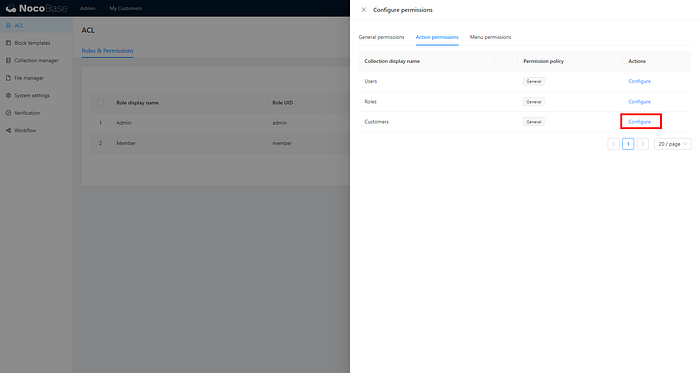Click the Workflow icon
The width and height of the screenshot is (700, 373).
(x=8, y=130)
